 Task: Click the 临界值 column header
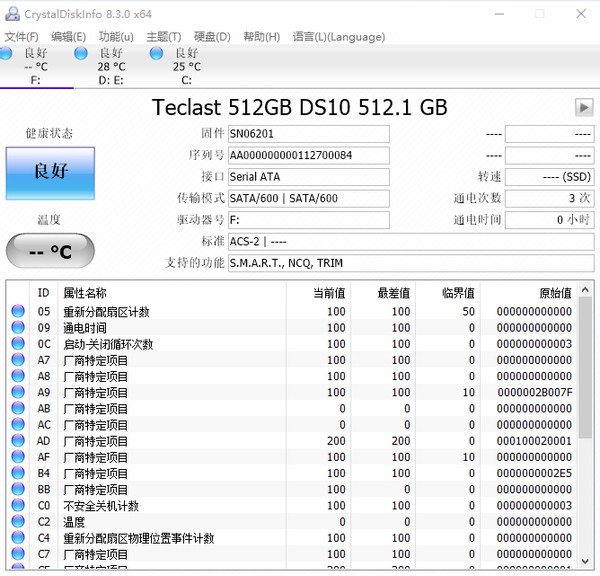(448, 293)
